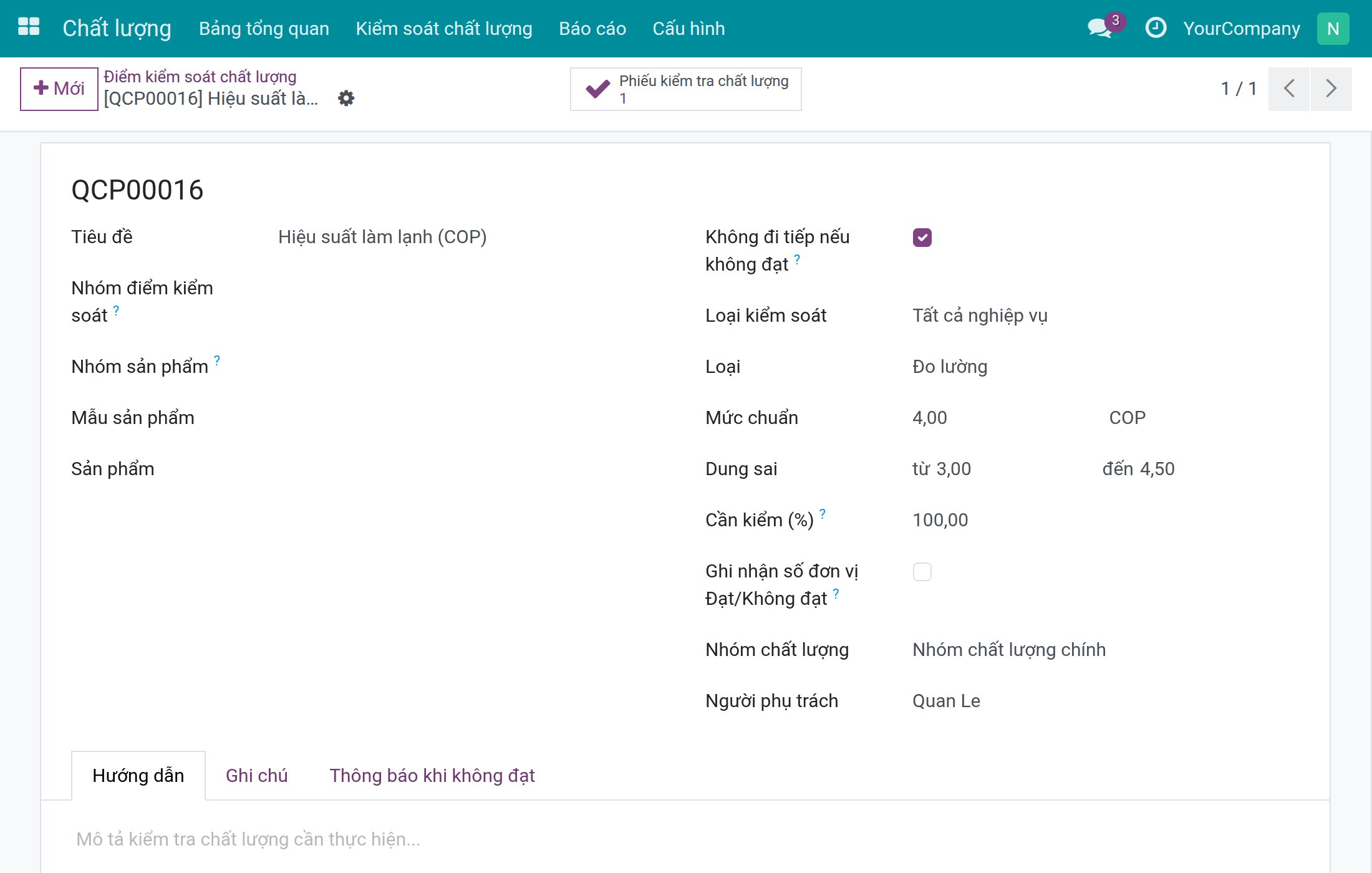
Task: Open Phiếu kiểm tra chất lượng stat button
Action: pyautogui.click(x=686, y=89)
